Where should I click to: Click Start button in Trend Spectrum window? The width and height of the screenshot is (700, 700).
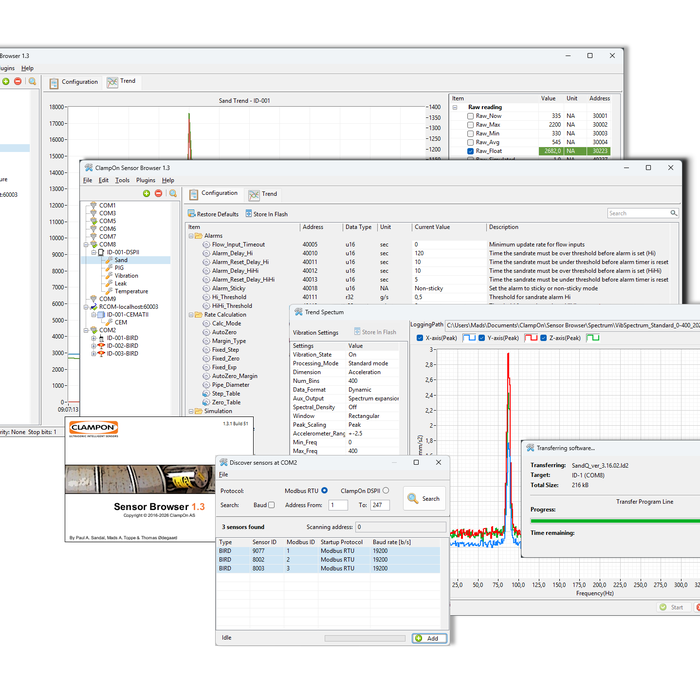pos(672,607)
